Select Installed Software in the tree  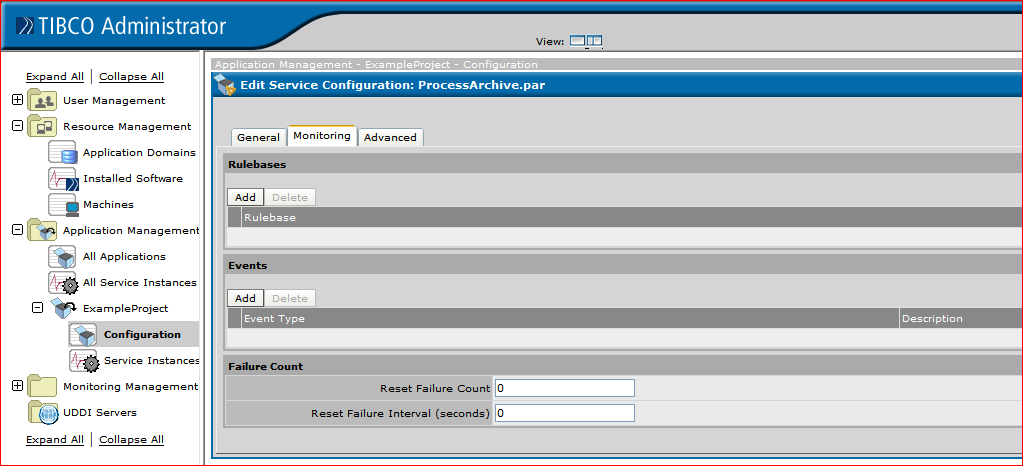click(132, 179)
